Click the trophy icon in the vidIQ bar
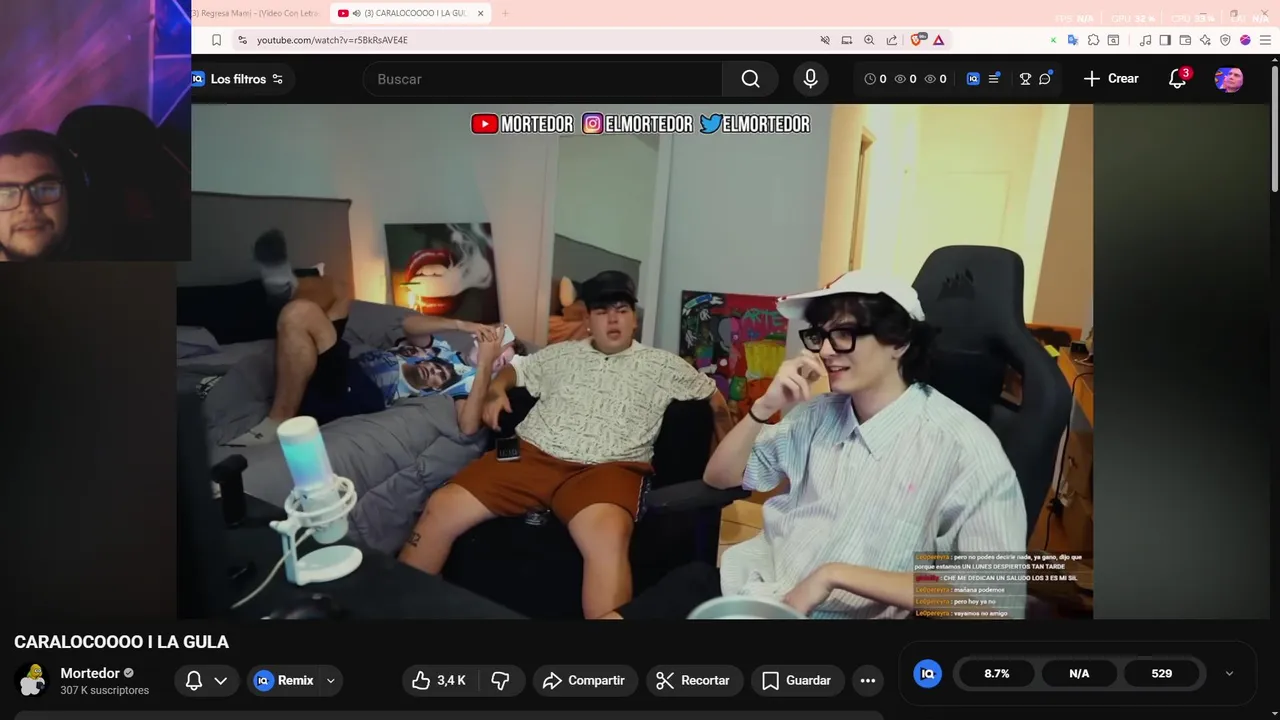The height and width of the screenshot is (720, 1280). pyautogui.click(x=1025, y=79)
